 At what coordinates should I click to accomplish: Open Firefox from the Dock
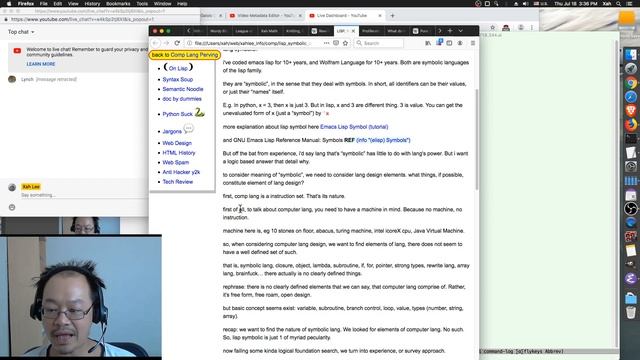(631, 124)
